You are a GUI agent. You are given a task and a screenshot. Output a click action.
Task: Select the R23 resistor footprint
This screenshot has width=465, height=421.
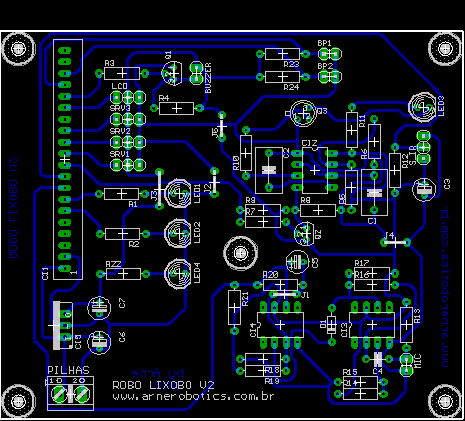tap(282, 54)
